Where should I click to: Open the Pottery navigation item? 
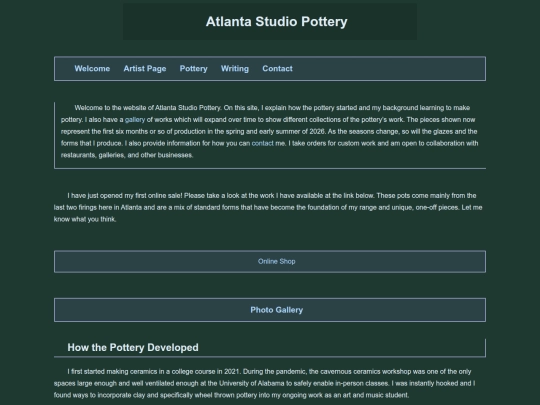[x=194, y=69]
